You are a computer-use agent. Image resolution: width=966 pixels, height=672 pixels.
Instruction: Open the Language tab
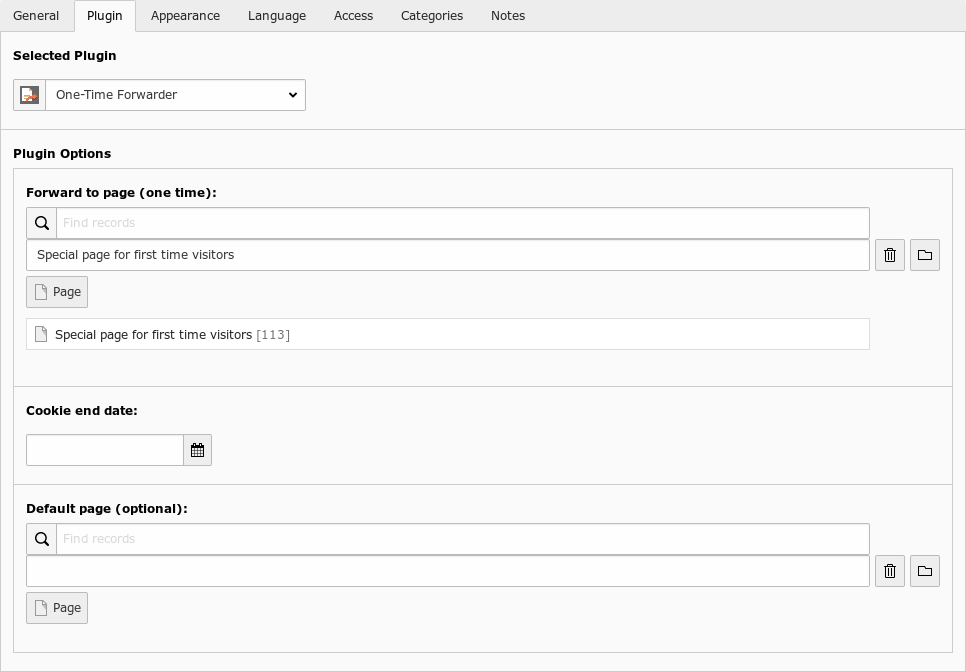[x=277, y=16]
